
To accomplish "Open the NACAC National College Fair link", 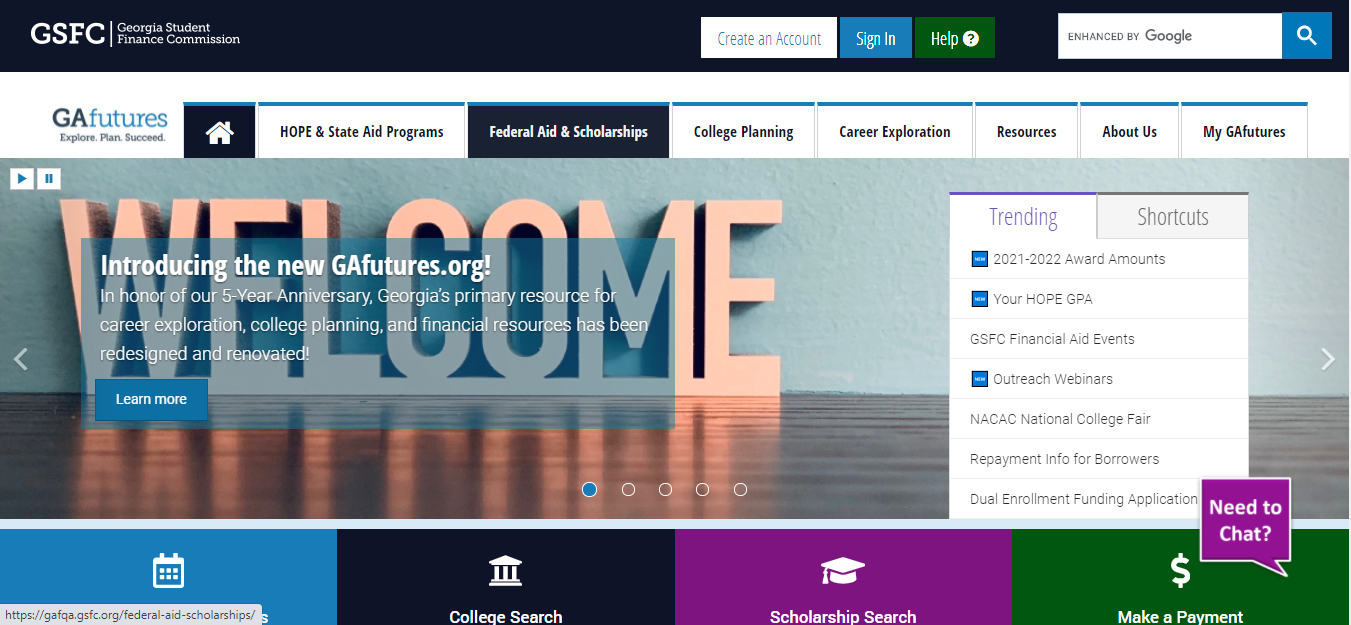I will (1060, 419).
